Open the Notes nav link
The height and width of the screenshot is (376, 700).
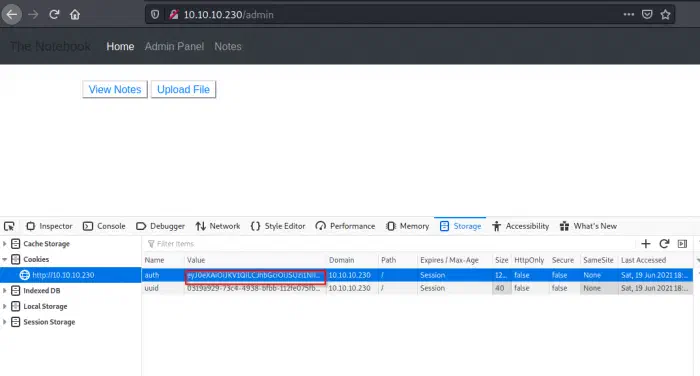(228, 46)
